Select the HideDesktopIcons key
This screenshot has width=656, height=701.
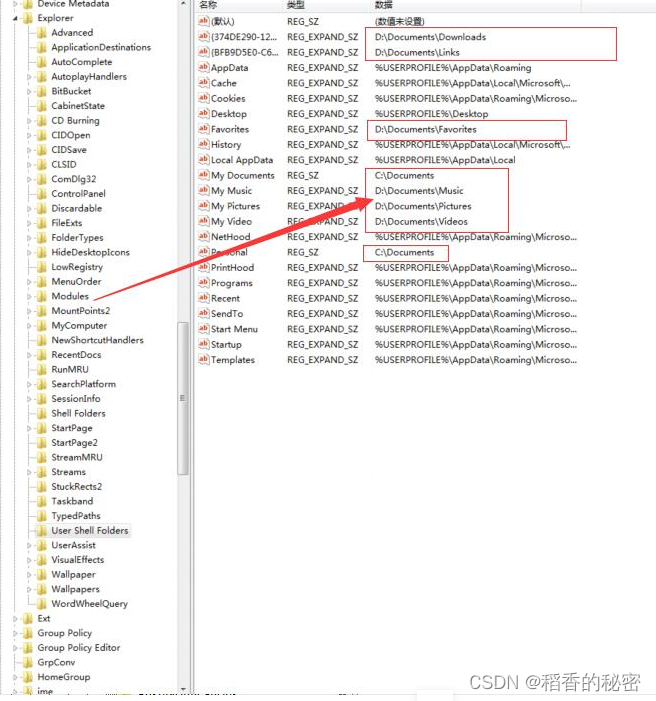tap(90, 252)
